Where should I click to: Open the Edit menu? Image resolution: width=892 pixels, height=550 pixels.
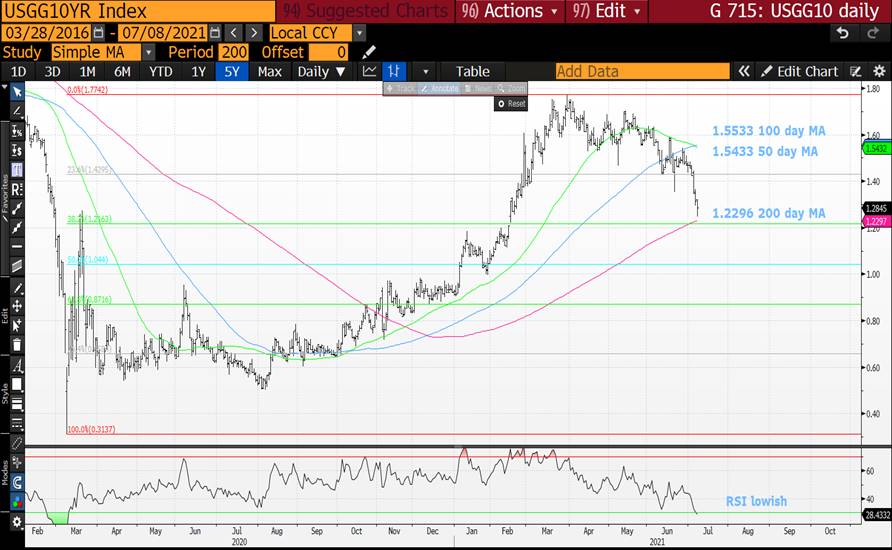(606, 11)
